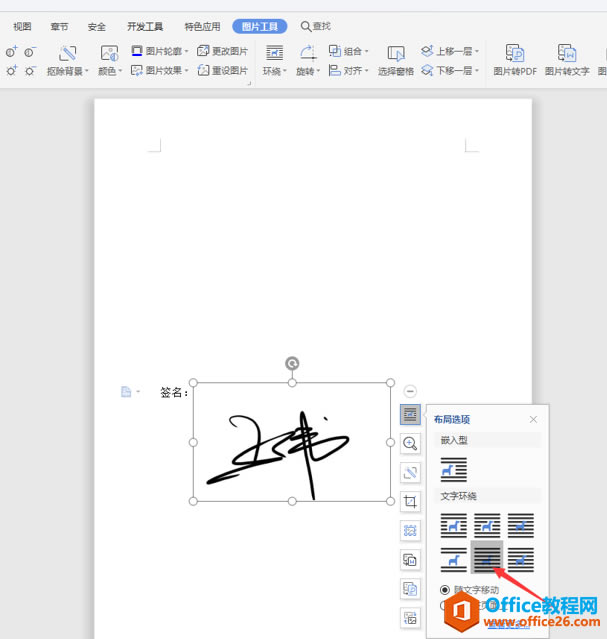Choose 嵌入型 inline layout option
The height and width of the screenshot is (639, 607).
453,469
